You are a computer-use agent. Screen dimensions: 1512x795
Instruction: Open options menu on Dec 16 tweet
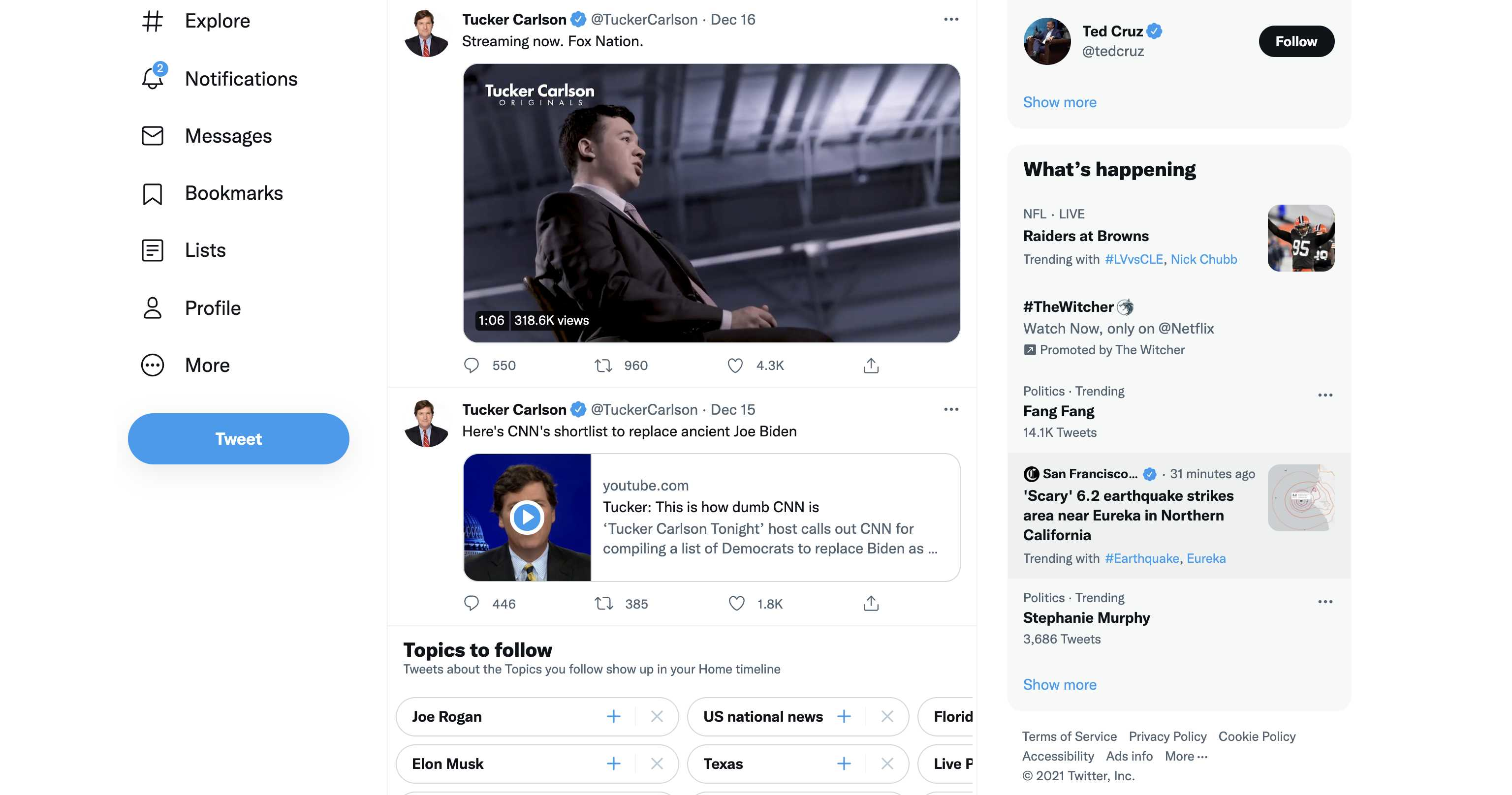pyautogui.click(x=951, y=19)
